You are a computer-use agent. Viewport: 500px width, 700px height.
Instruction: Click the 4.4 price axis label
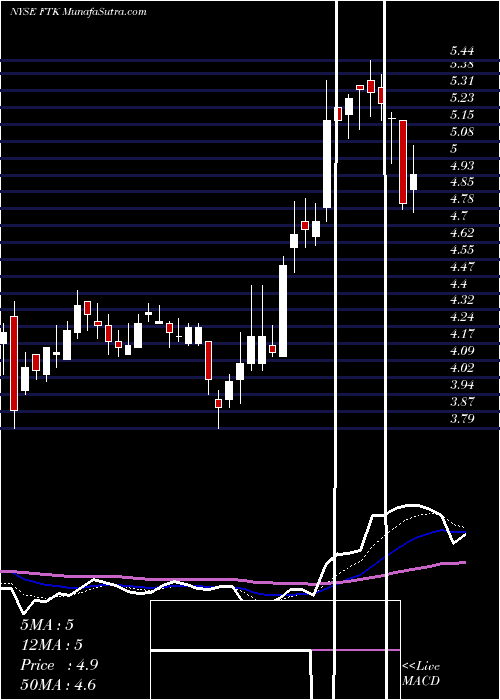click(x=458, y=283)
